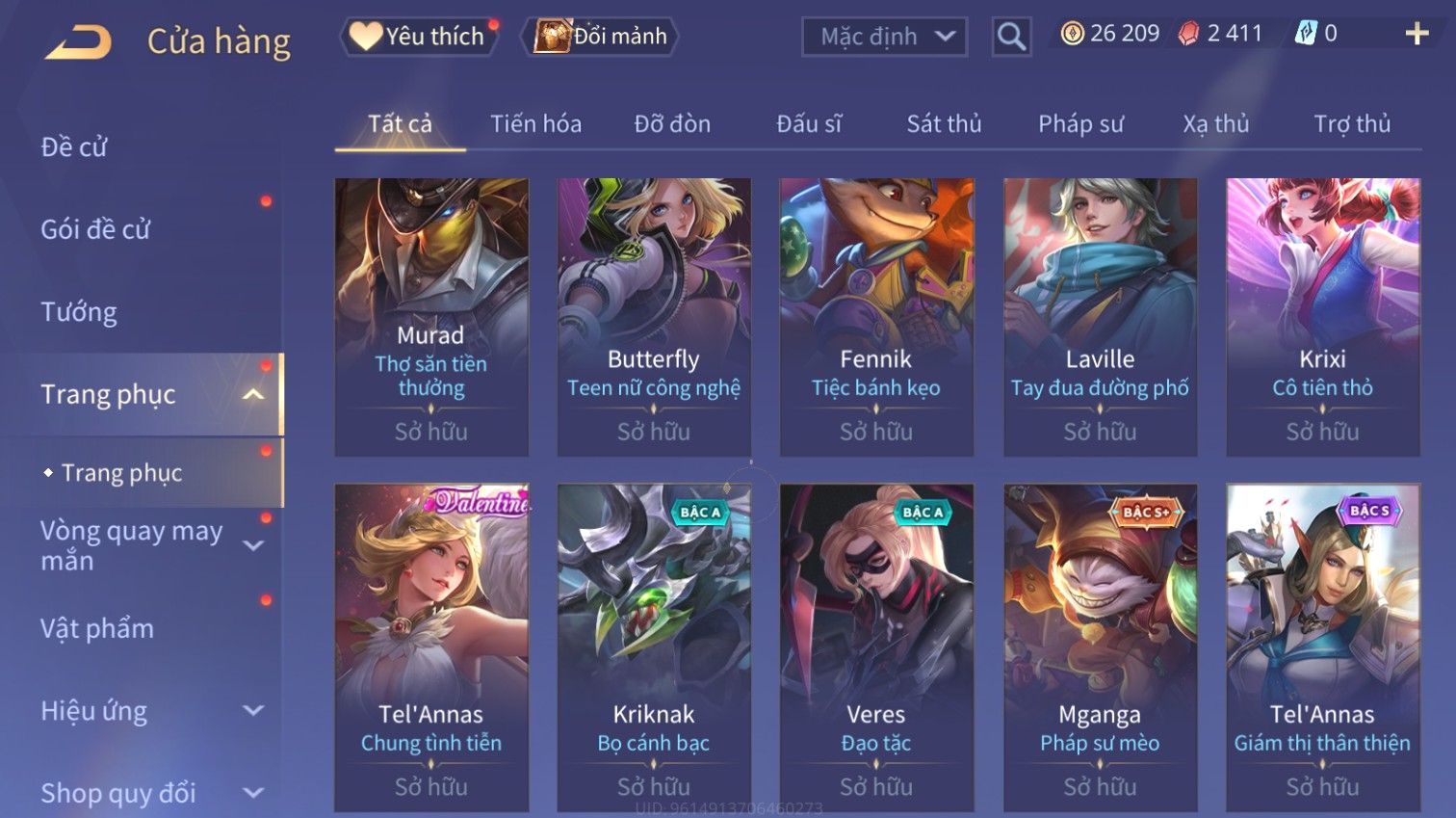Click the gold coin balance icon
The width and height of the screenshot is (1456, 818).
pos(1072,34)
